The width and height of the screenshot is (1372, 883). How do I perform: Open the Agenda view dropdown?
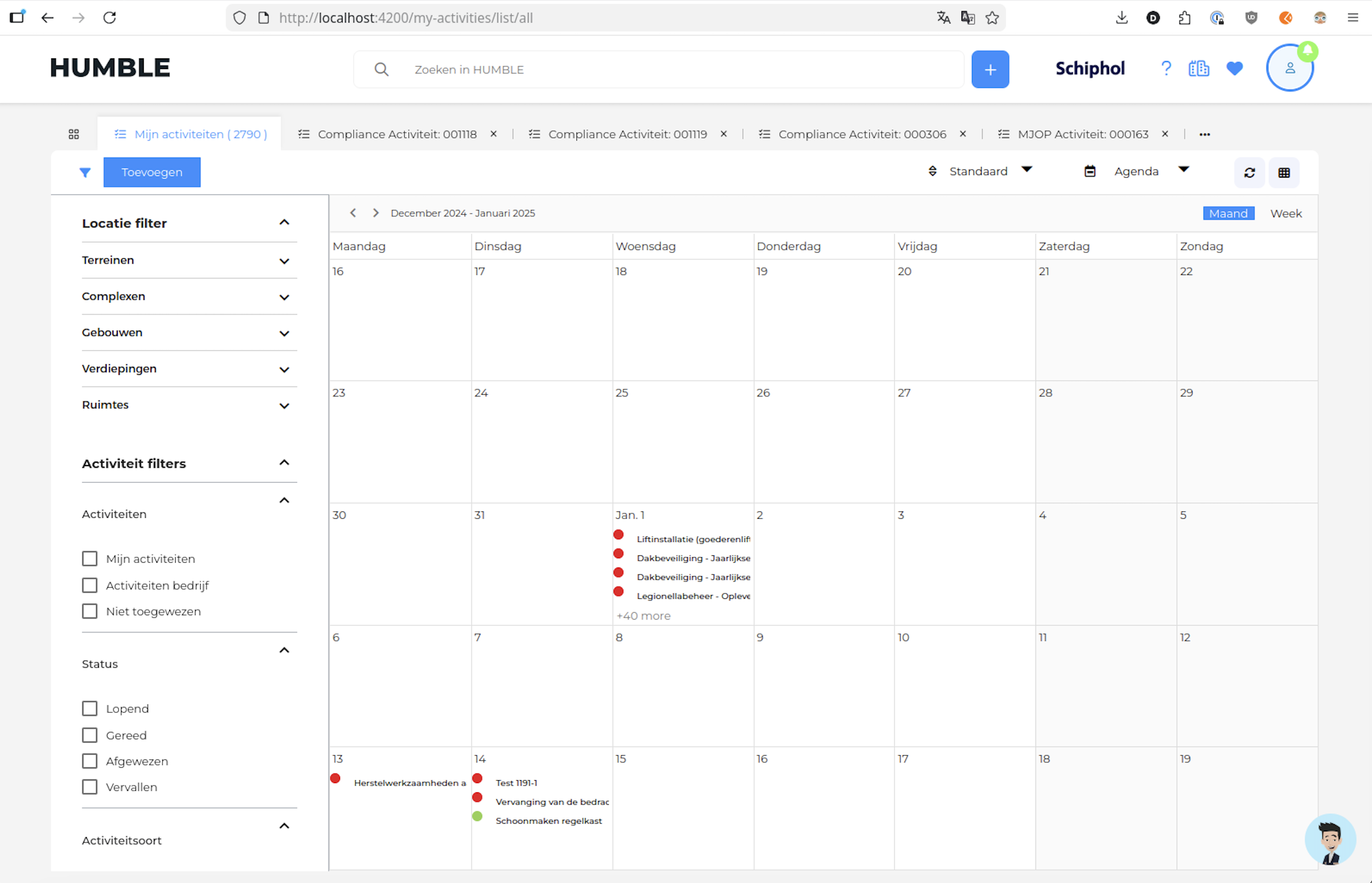(1137, 171)
